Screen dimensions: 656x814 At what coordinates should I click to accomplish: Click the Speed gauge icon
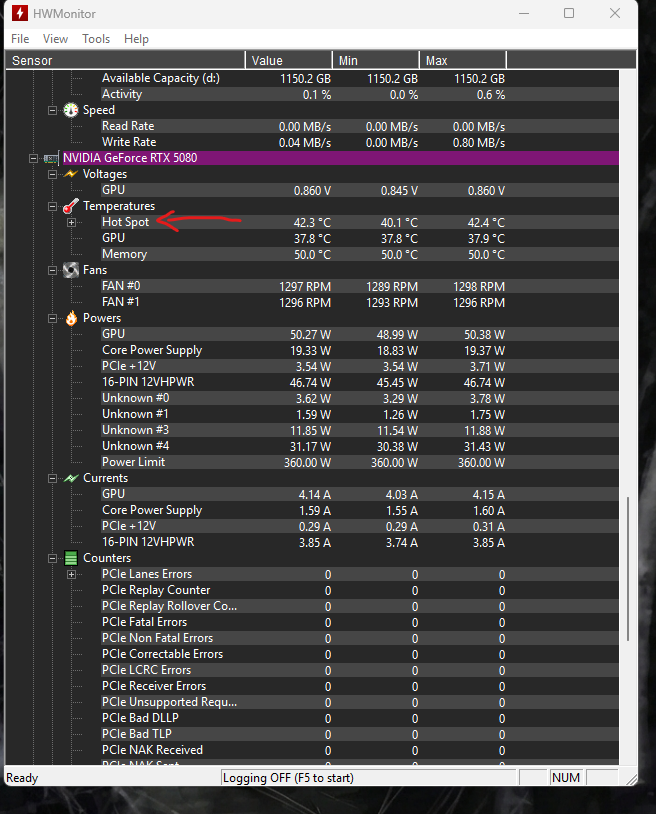[71, 110]
